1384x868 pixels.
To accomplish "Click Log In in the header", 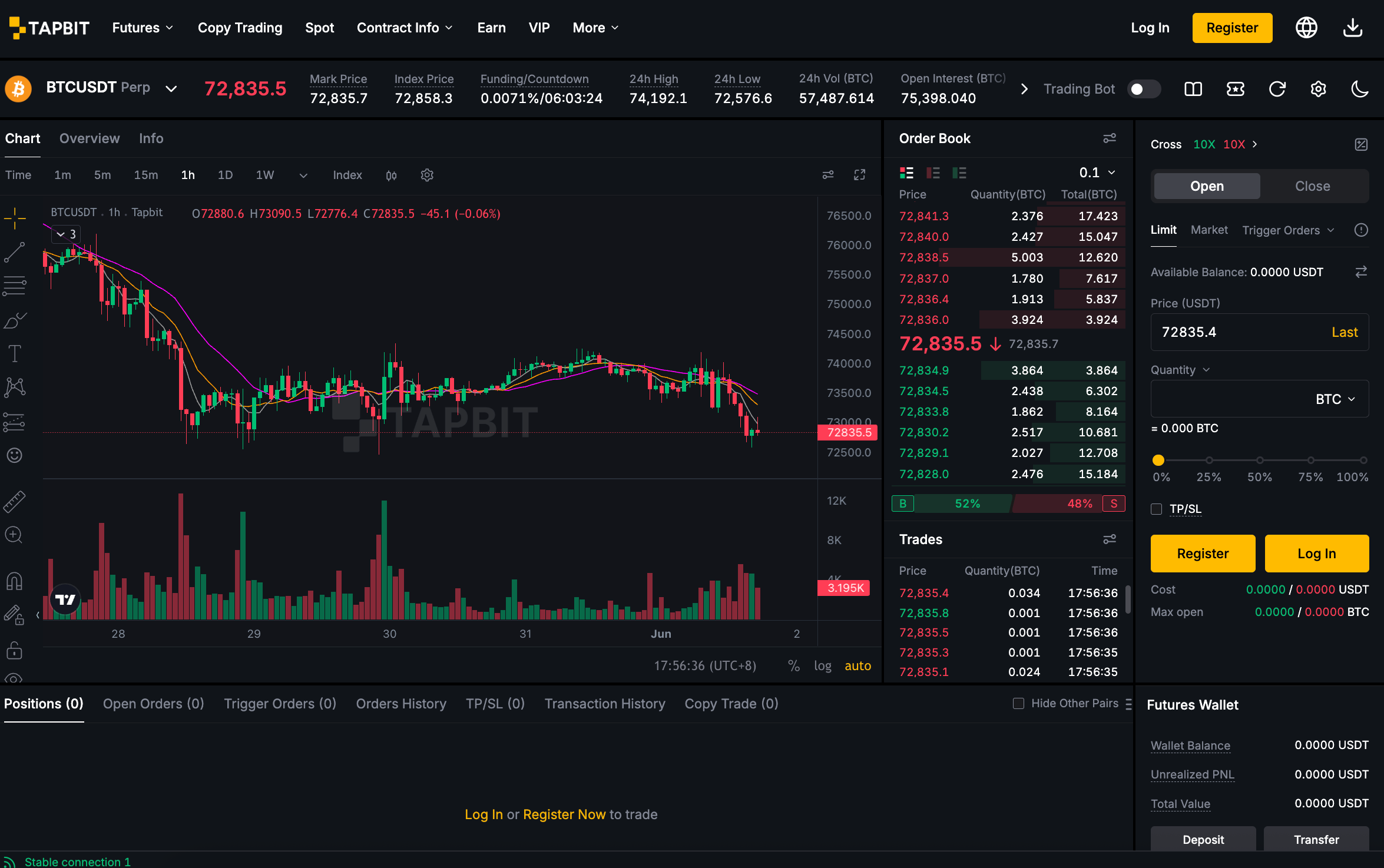I will pos(1150,28).
